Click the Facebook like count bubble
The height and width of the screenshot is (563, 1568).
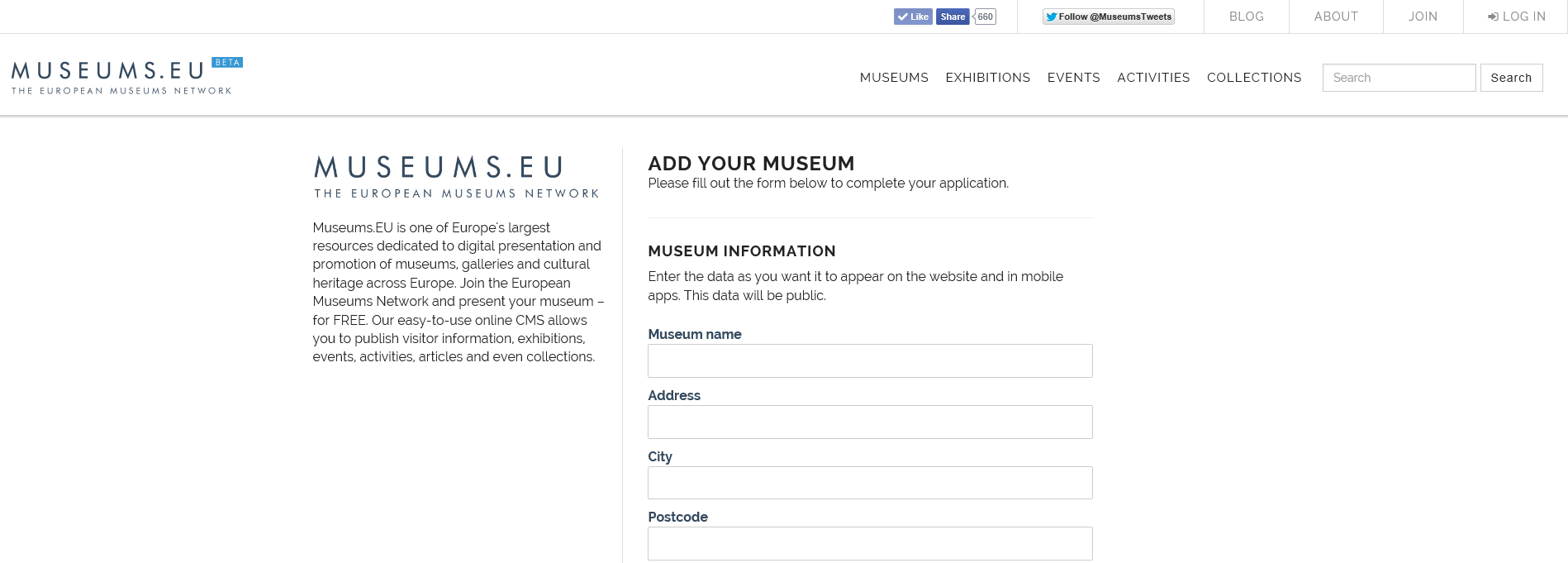click(x=985, y=17)
